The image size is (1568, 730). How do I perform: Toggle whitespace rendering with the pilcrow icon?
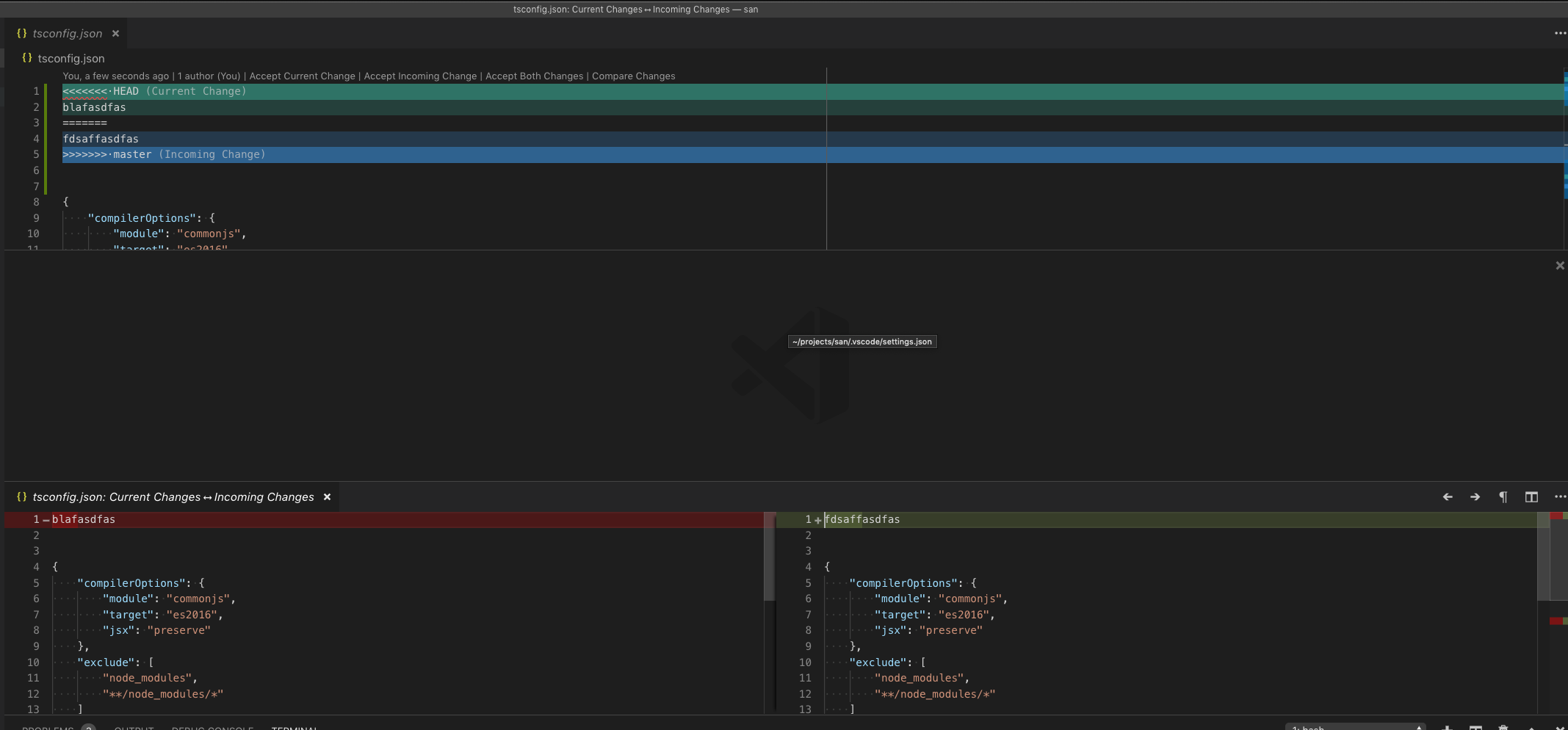click(1503, 497)
